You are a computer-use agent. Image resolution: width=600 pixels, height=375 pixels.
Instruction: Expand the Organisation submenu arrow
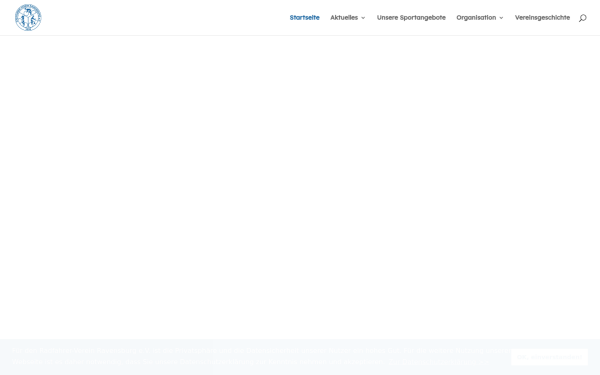[x=501, y=18]
